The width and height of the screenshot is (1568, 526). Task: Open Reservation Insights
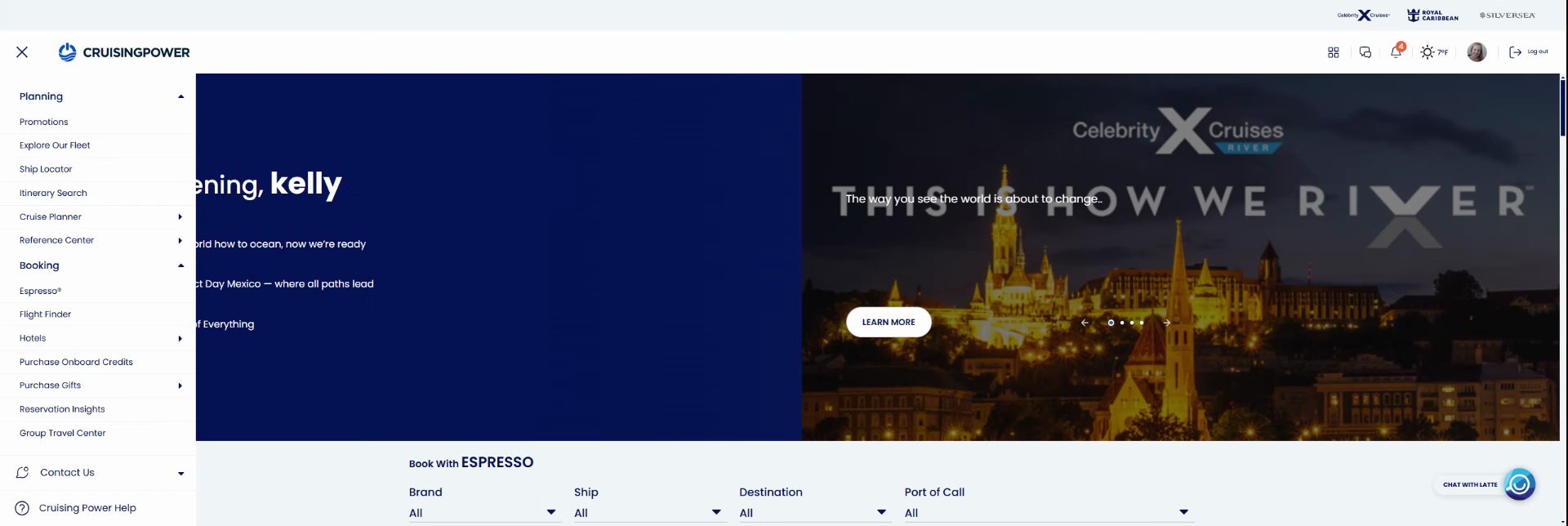point(62,409)
